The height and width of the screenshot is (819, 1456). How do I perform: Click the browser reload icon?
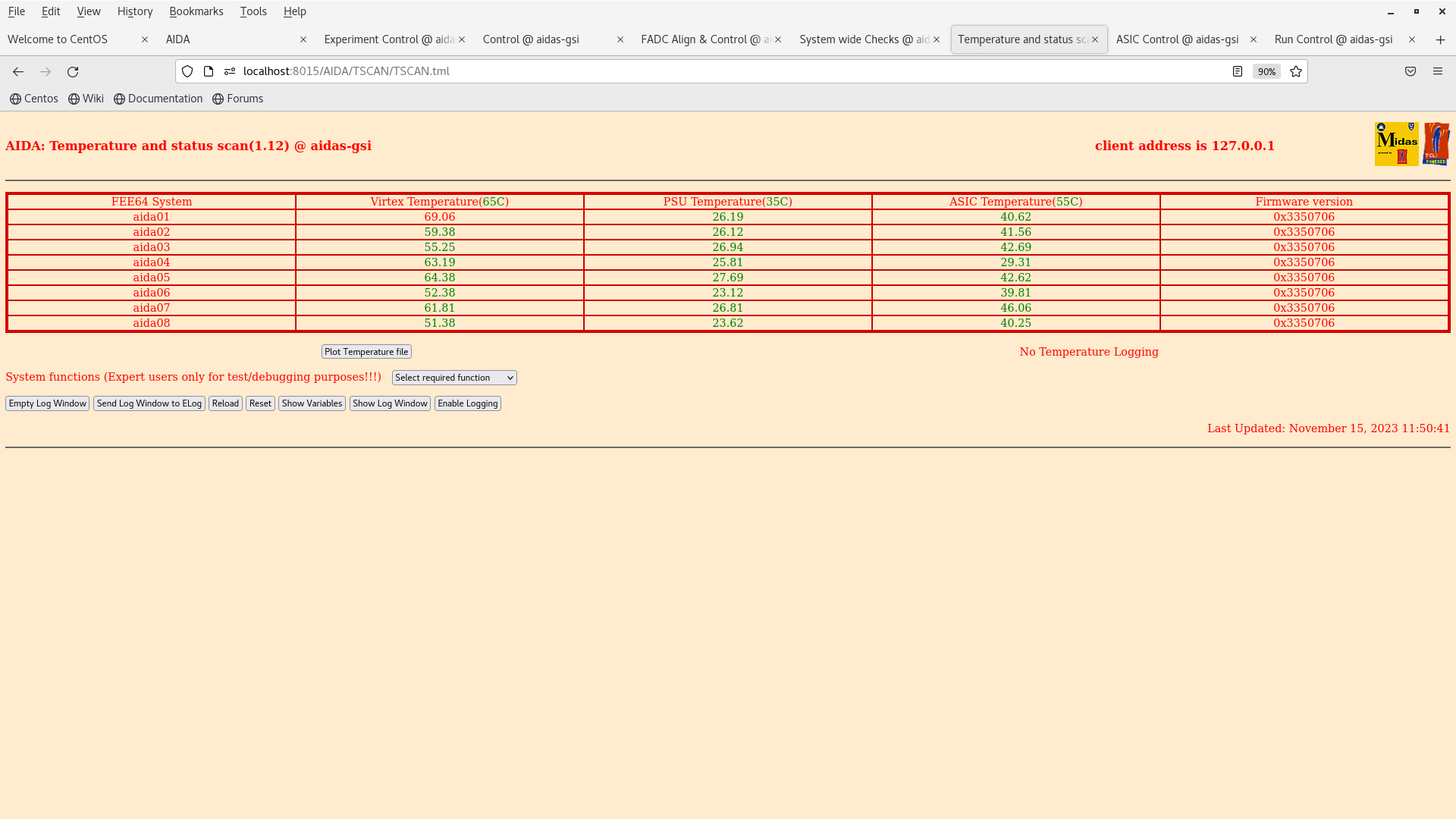click(x=73, y=71)
